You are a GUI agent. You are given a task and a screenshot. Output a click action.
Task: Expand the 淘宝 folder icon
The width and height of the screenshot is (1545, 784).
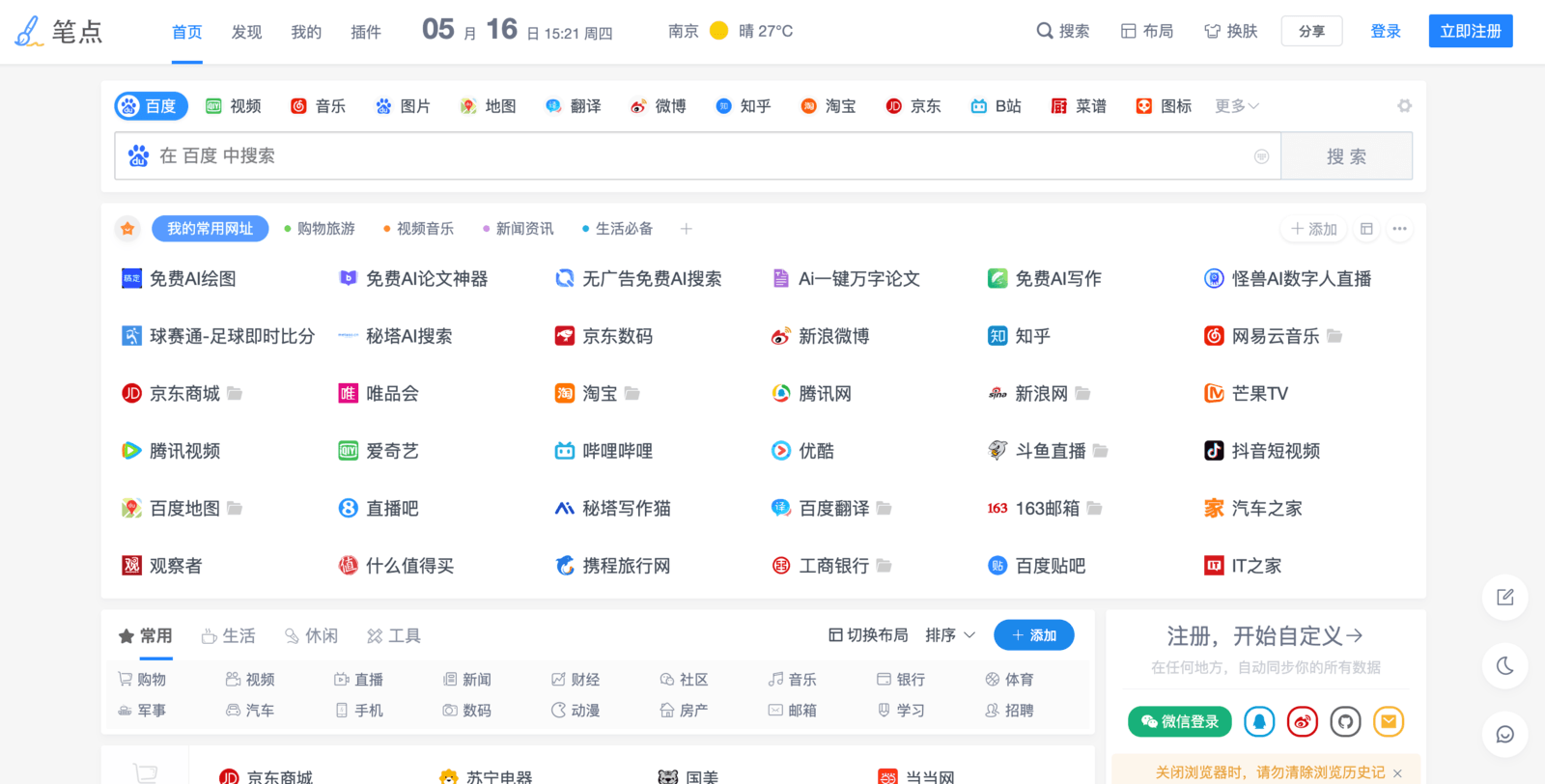[x=632, y=393]
